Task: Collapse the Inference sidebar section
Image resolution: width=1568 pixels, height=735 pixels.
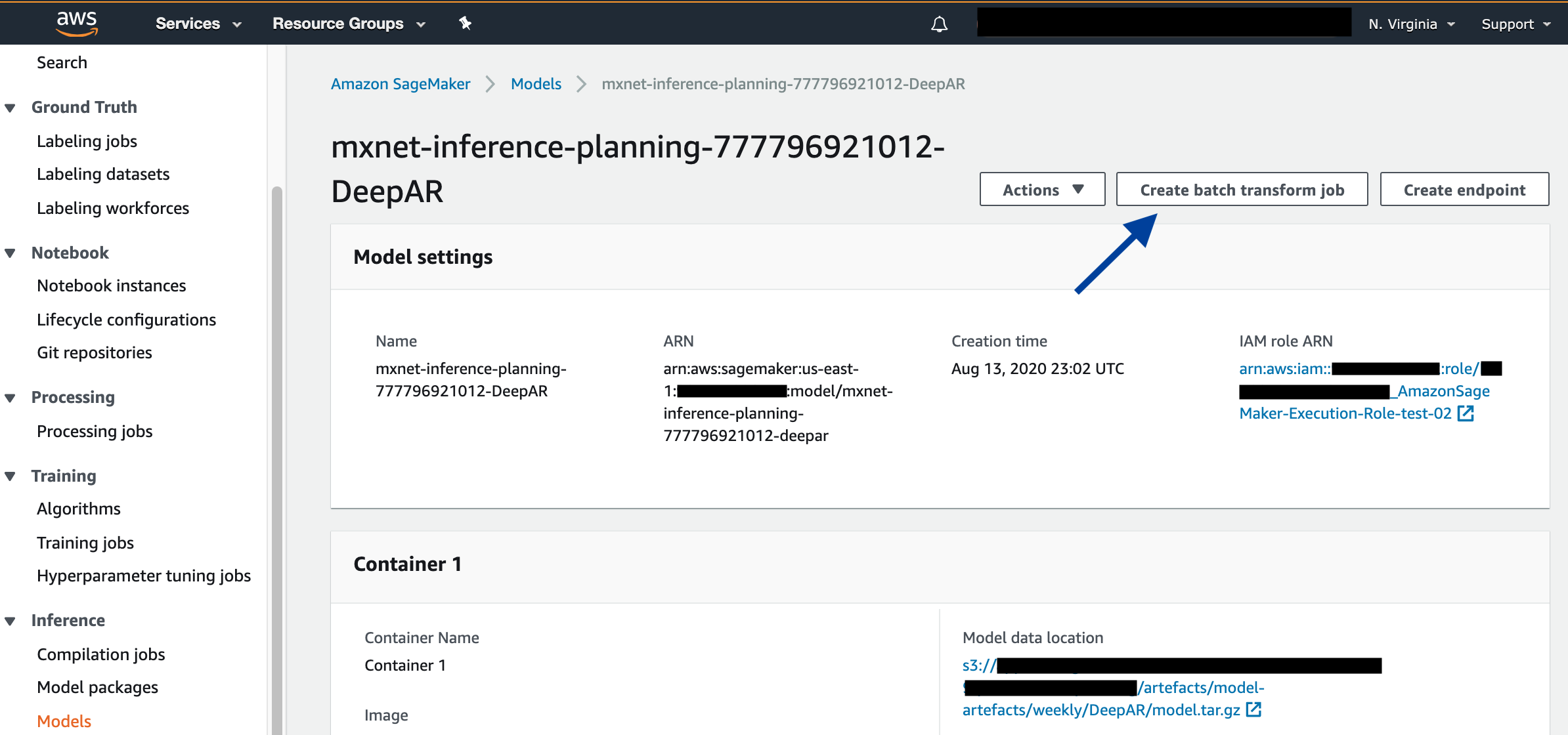Action: click(11, 621)
